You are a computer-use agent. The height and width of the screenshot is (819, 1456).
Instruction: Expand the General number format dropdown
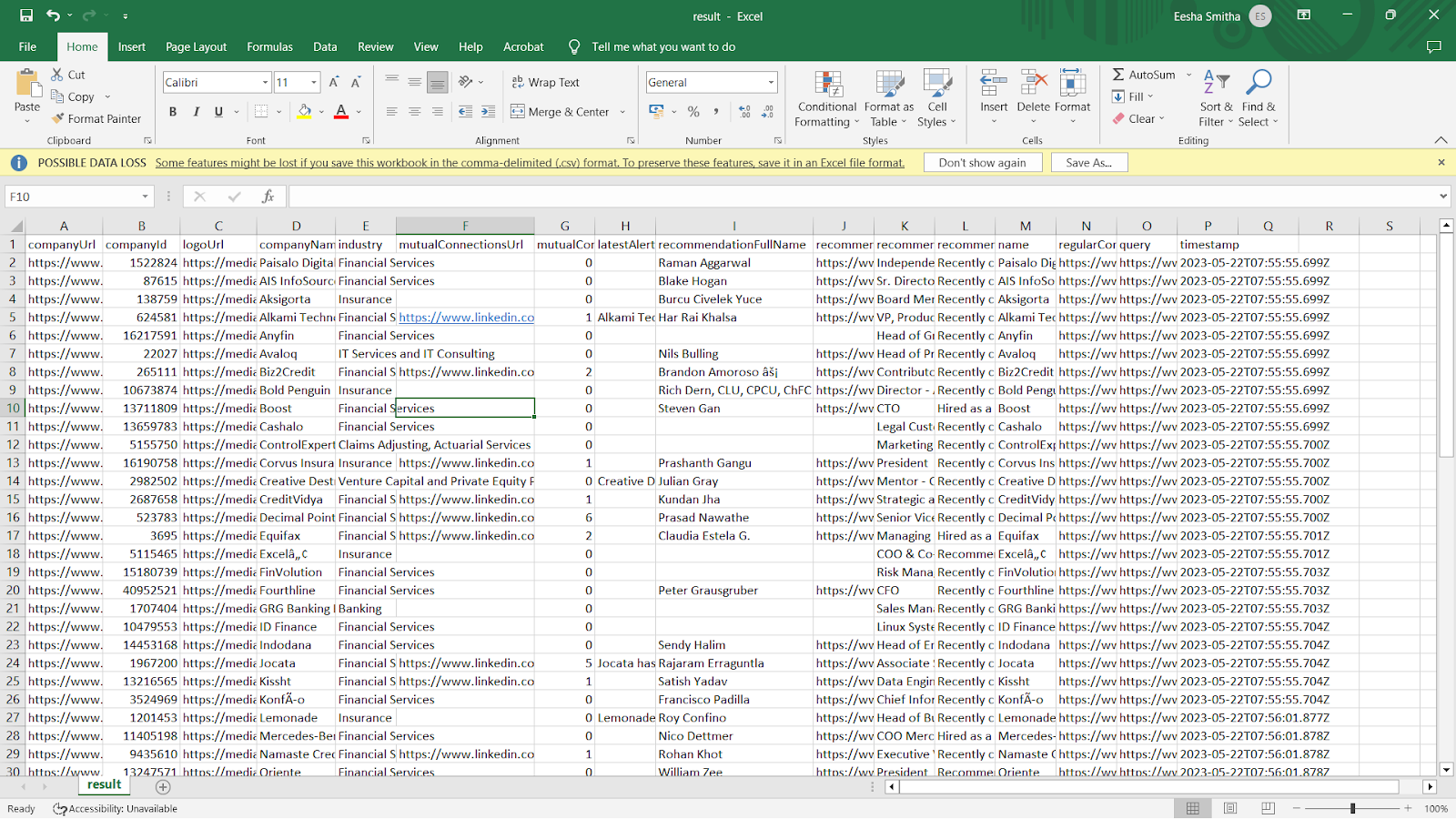tap(771, 82)
